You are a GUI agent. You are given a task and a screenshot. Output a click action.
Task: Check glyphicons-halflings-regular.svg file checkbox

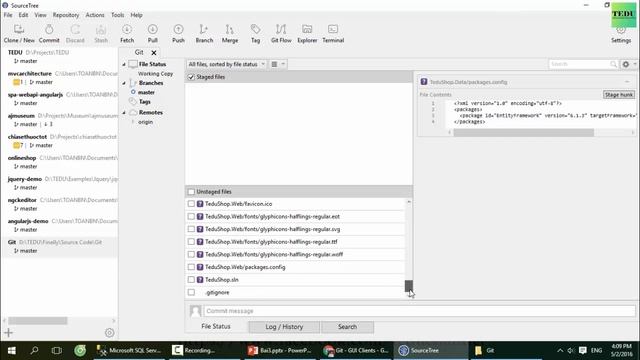(x=191, y=229)
